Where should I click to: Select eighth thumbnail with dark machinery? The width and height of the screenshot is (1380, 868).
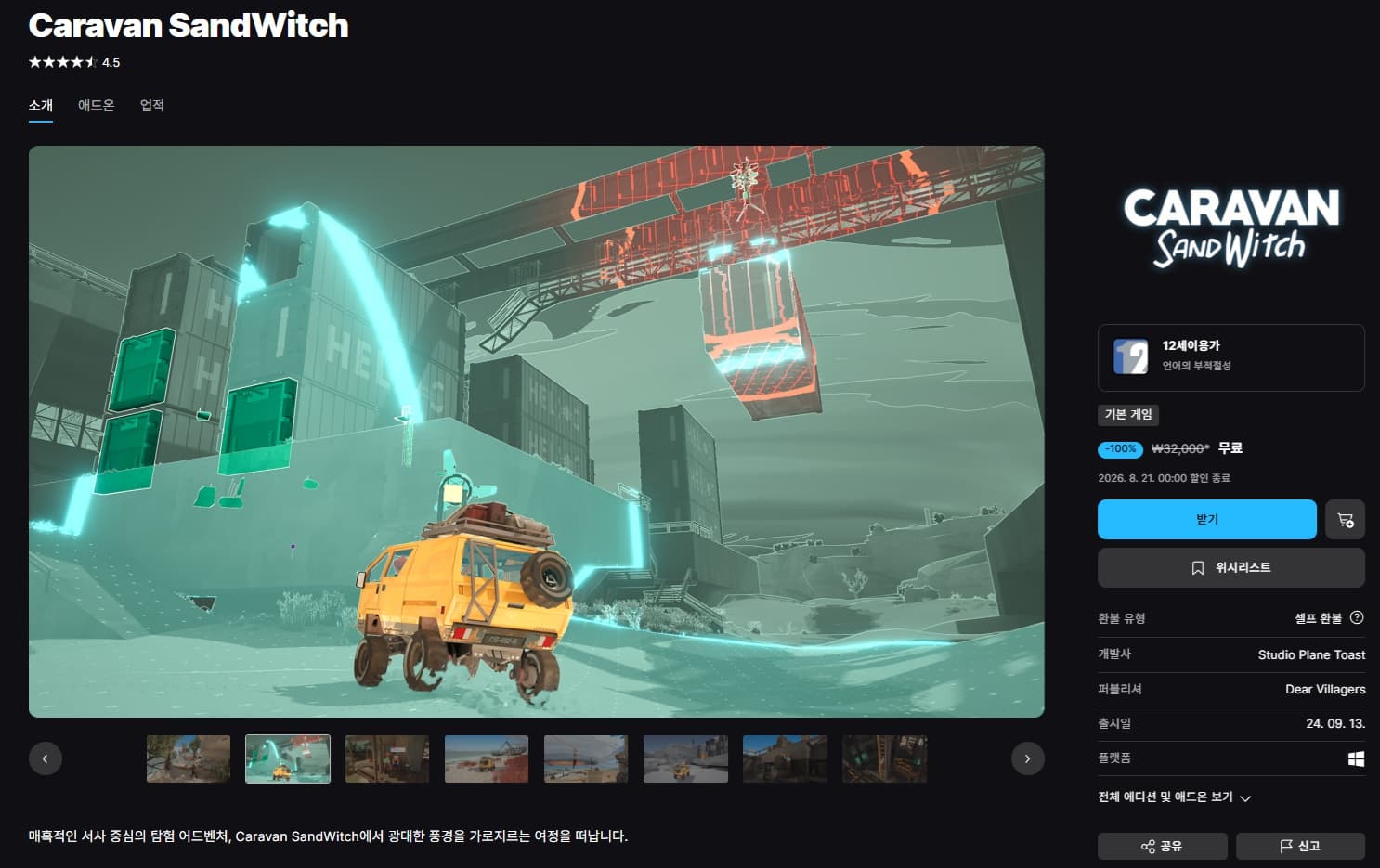(x=884, y=758)
